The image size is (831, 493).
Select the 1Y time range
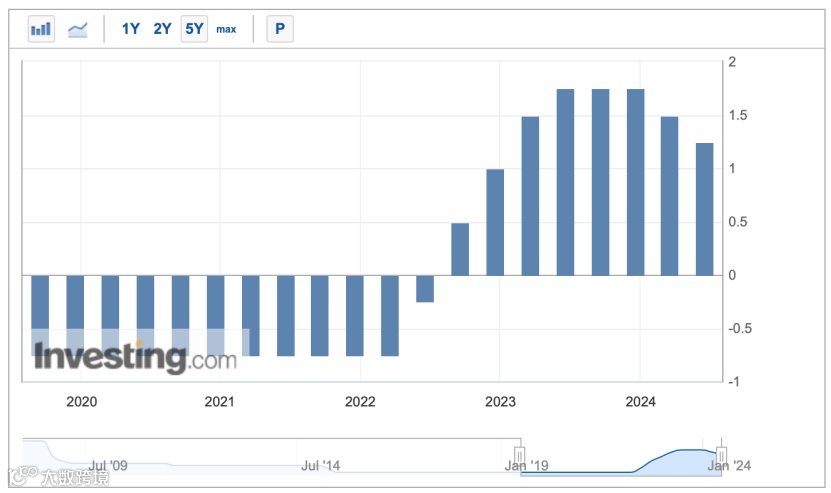point(130,29)
